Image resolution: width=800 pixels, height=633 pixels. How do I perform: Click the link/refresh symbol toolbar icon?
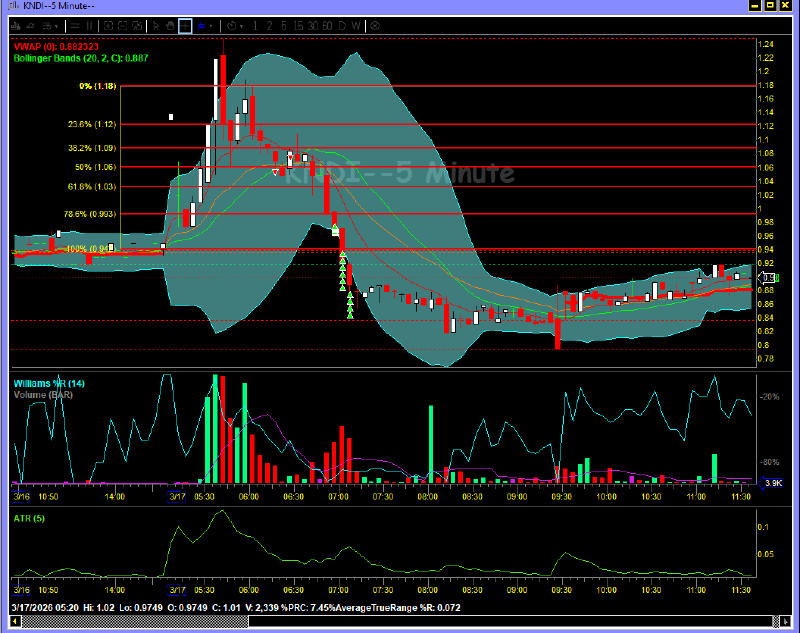pos(31,26)
